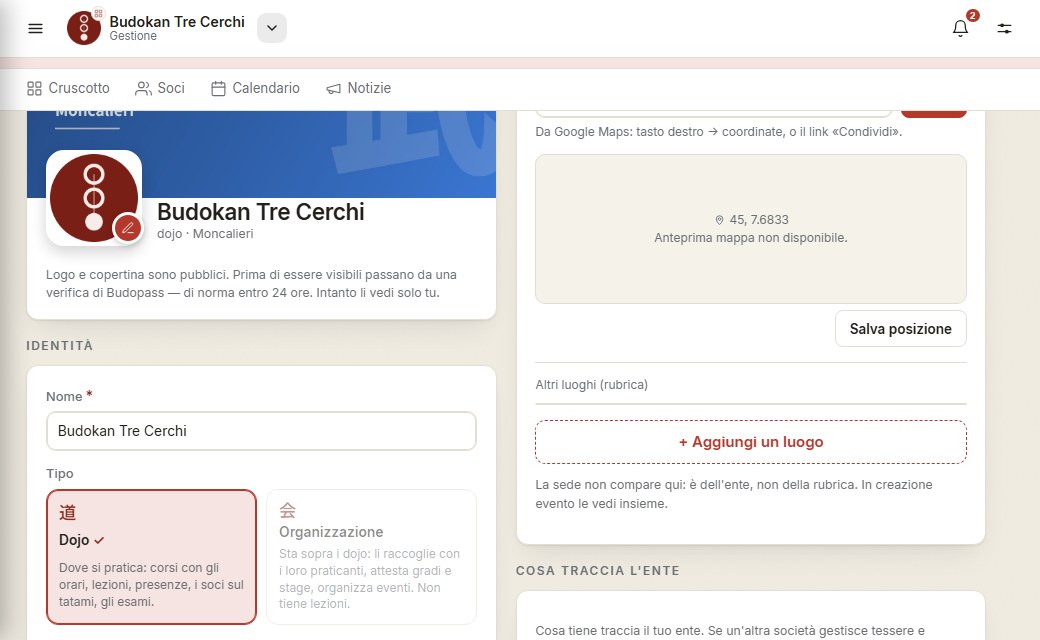Click Aggiungi un luogo
This screenshot has width=1040, height=640.
click(751, 442)
